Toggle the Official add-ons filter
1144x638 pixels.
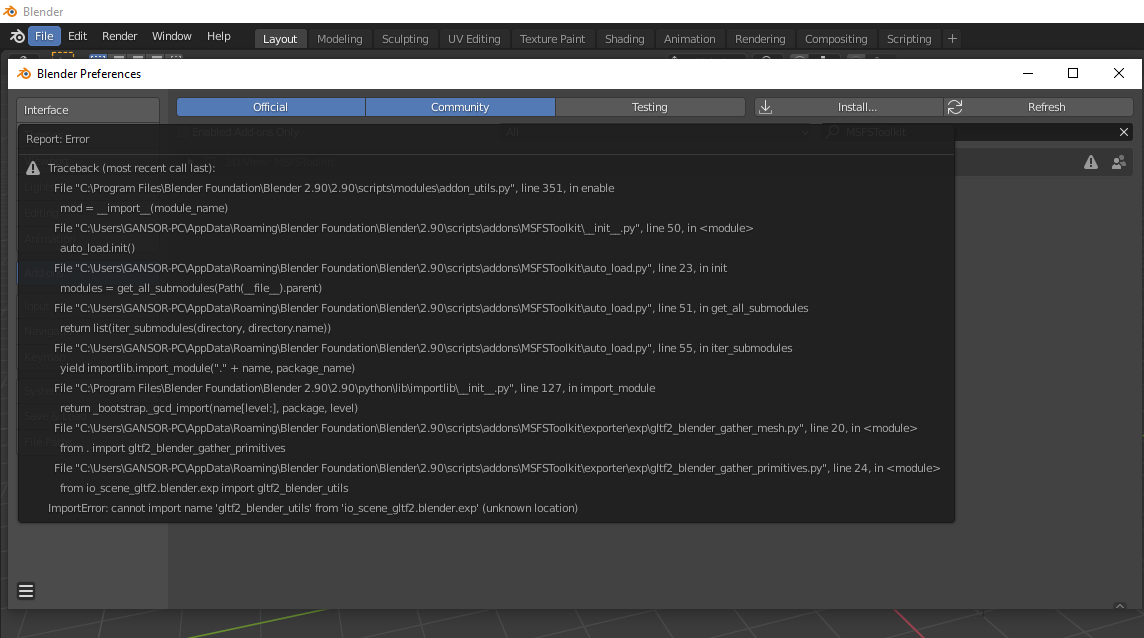tap(270, 107)
